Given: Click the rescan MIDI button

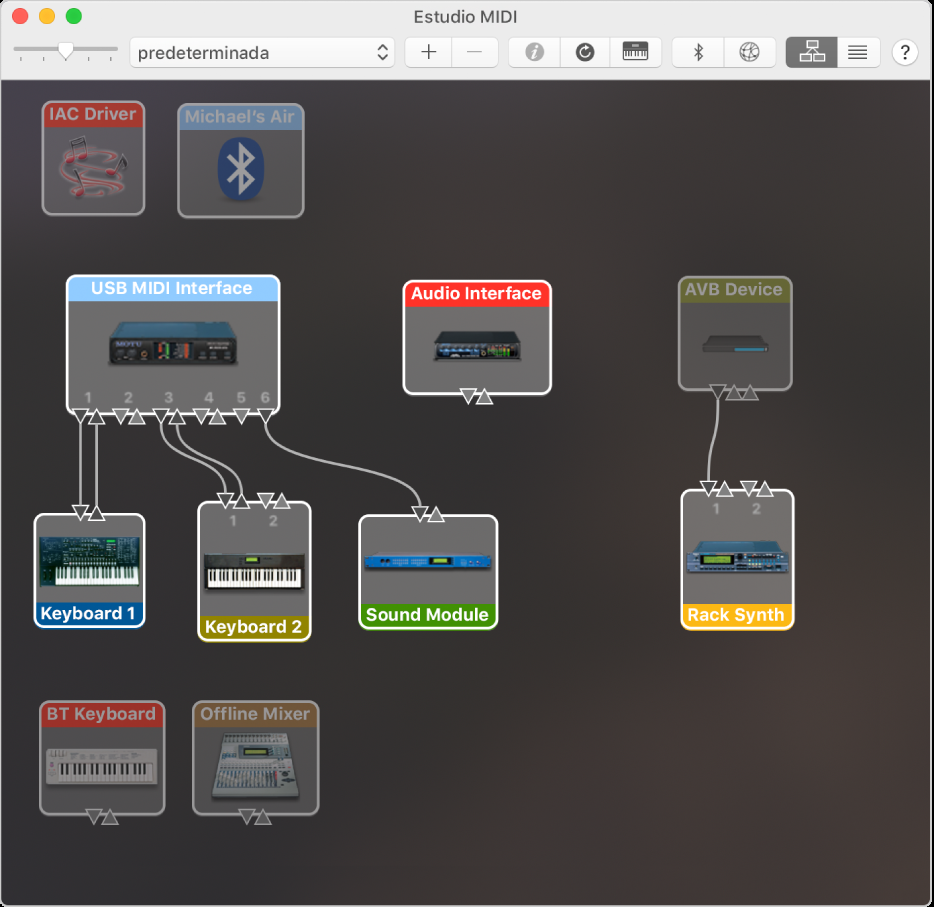Looking at the screenshot, I should pyautogui.click(x=585, y=53).
